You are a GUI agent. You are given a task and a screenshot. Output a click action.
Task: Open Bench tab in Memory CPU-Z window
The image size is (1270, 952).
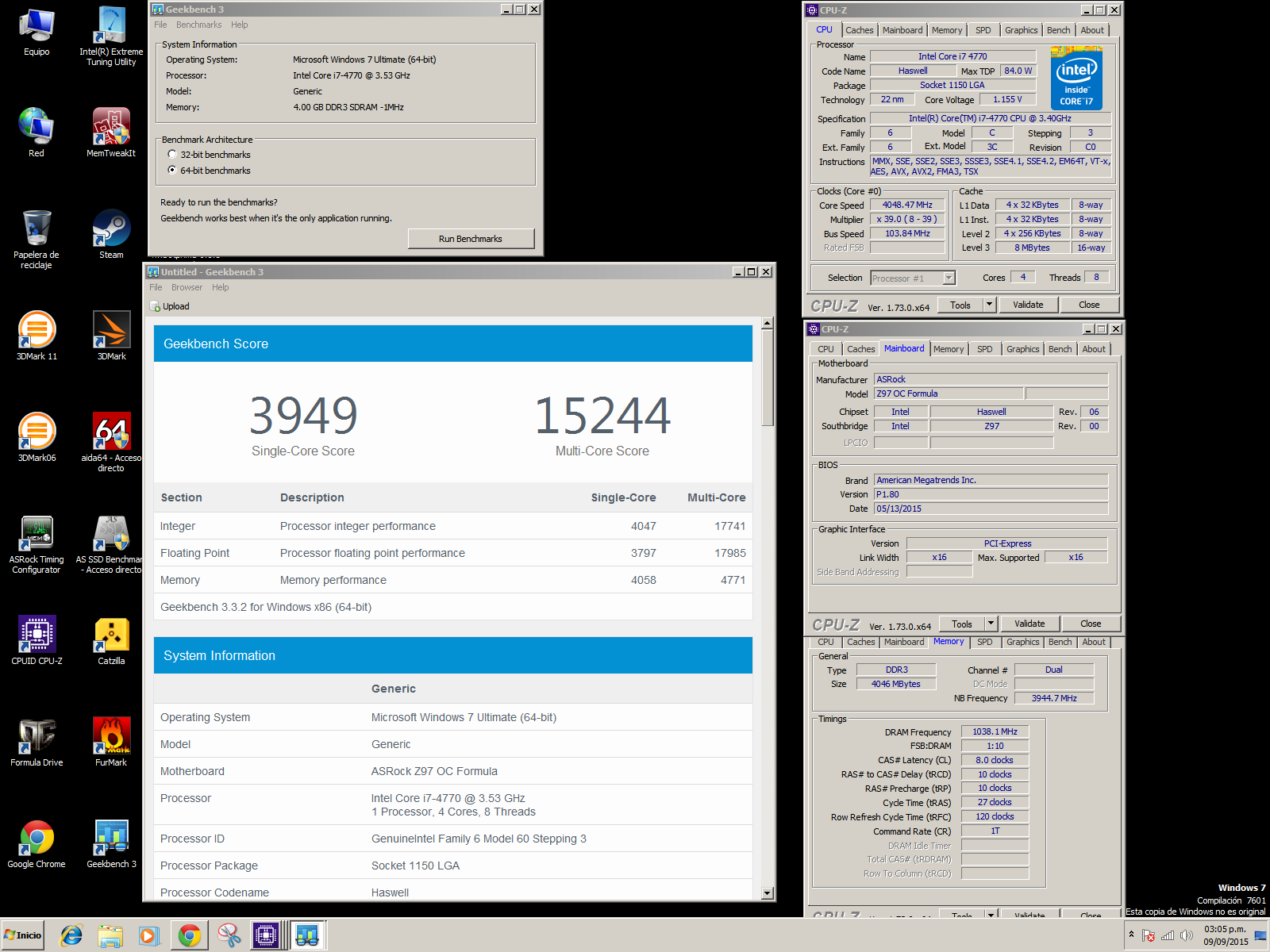[x=1060, y=642]
